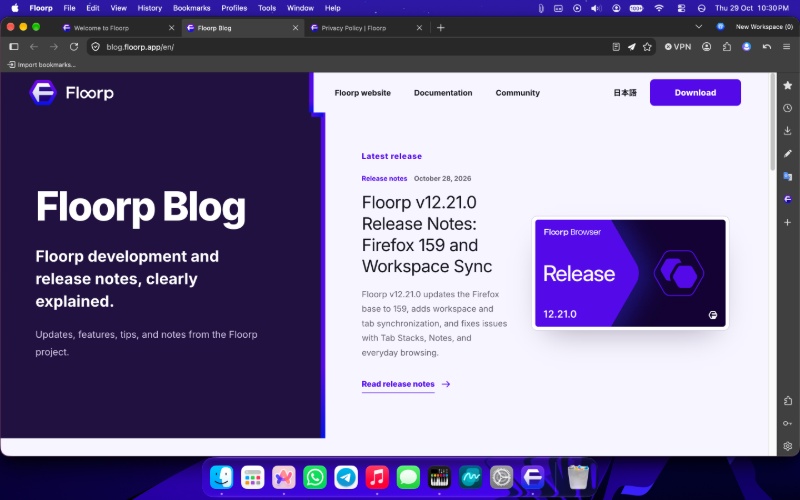The height and width of the screenshot is (500, 800).
Task: Click the Release notes category tag
Action: click(x=384, y=179)
